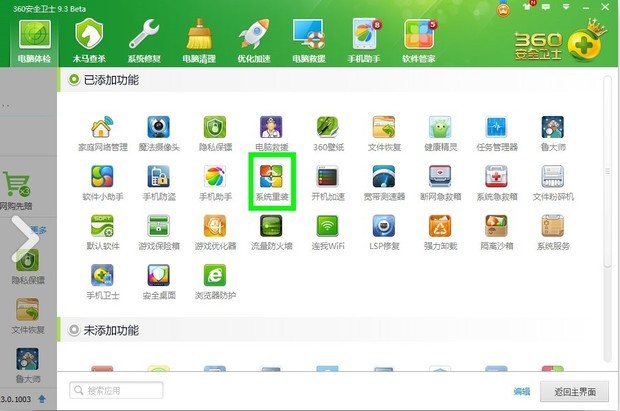Open the 鲁大师 icon in the grid

553,134
